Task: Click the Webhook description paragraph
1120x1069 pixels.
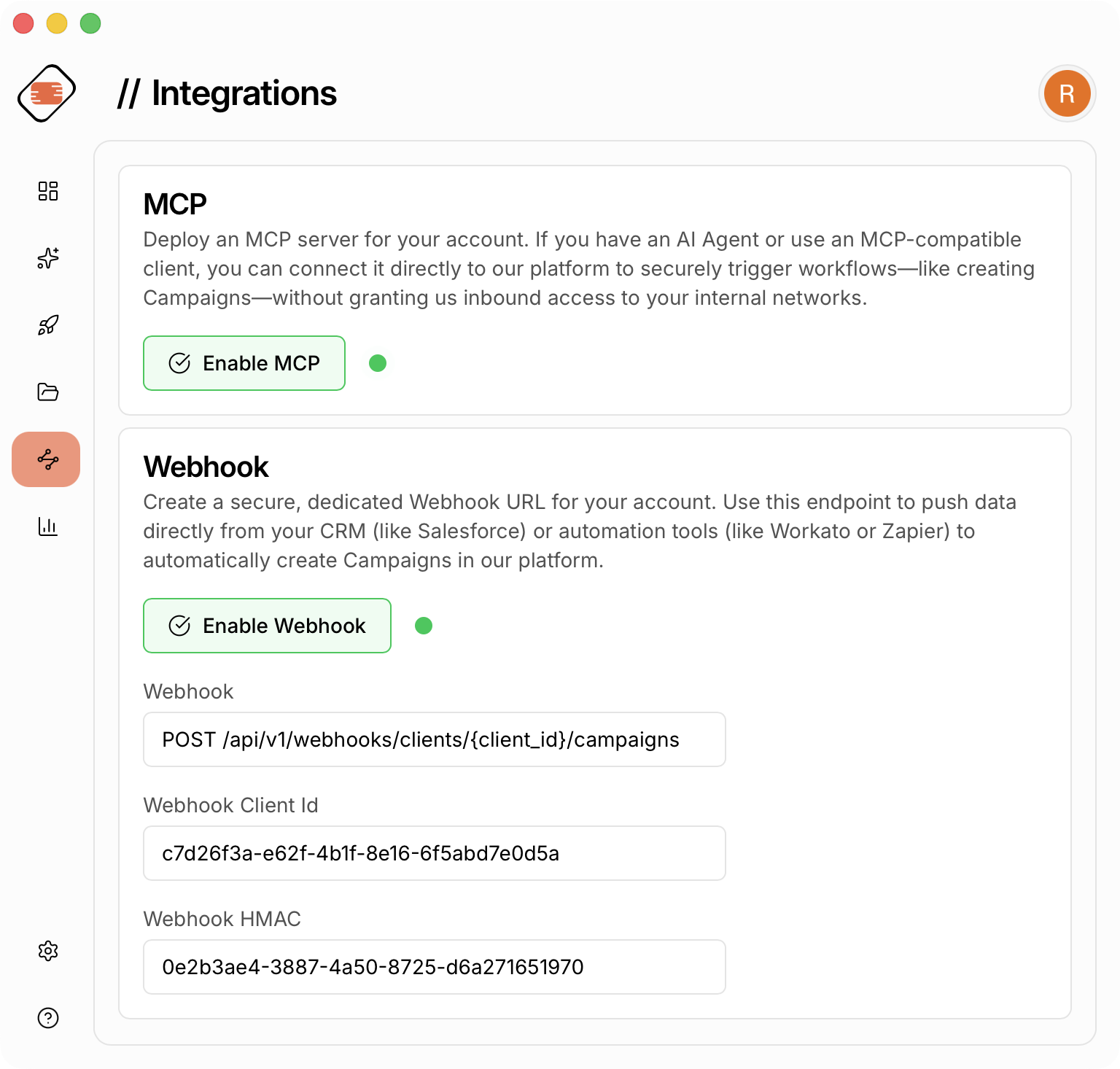Action: pyautogui.click(x=580, y=531)
